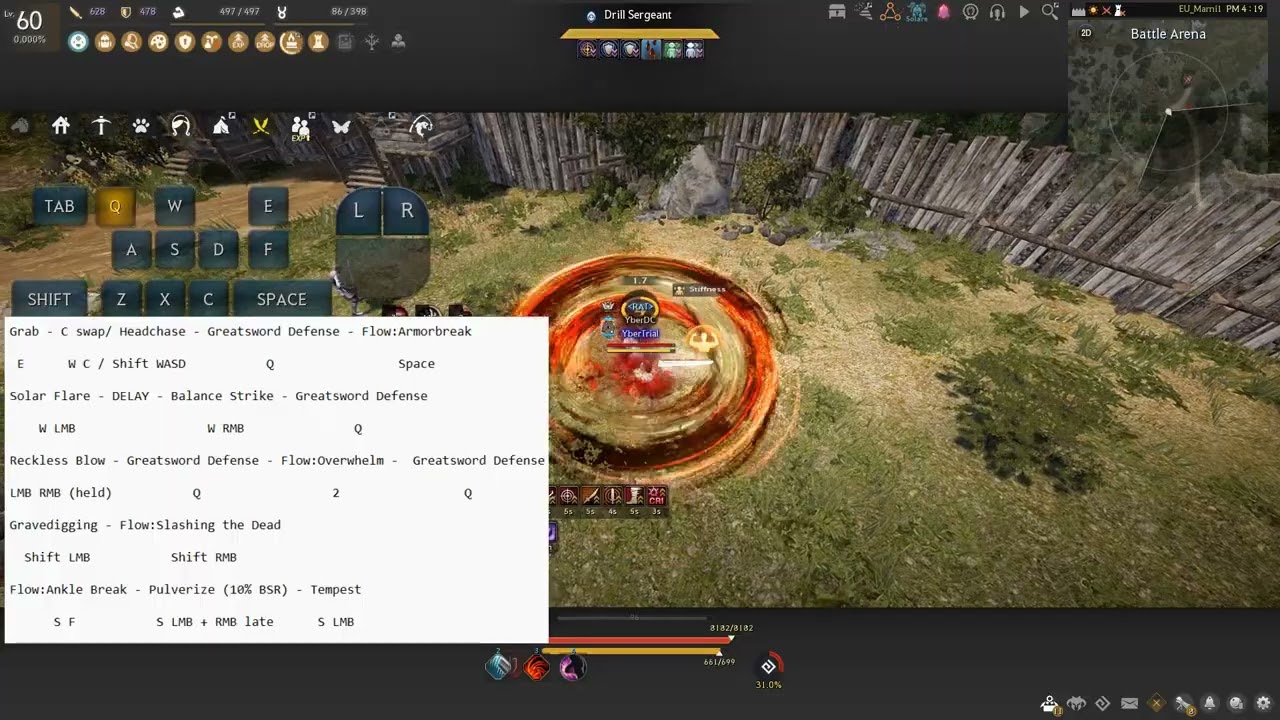1280x720 pixels.
Task: Click the 31.0% rage gauge icon
Action: (x=768, y=666)
